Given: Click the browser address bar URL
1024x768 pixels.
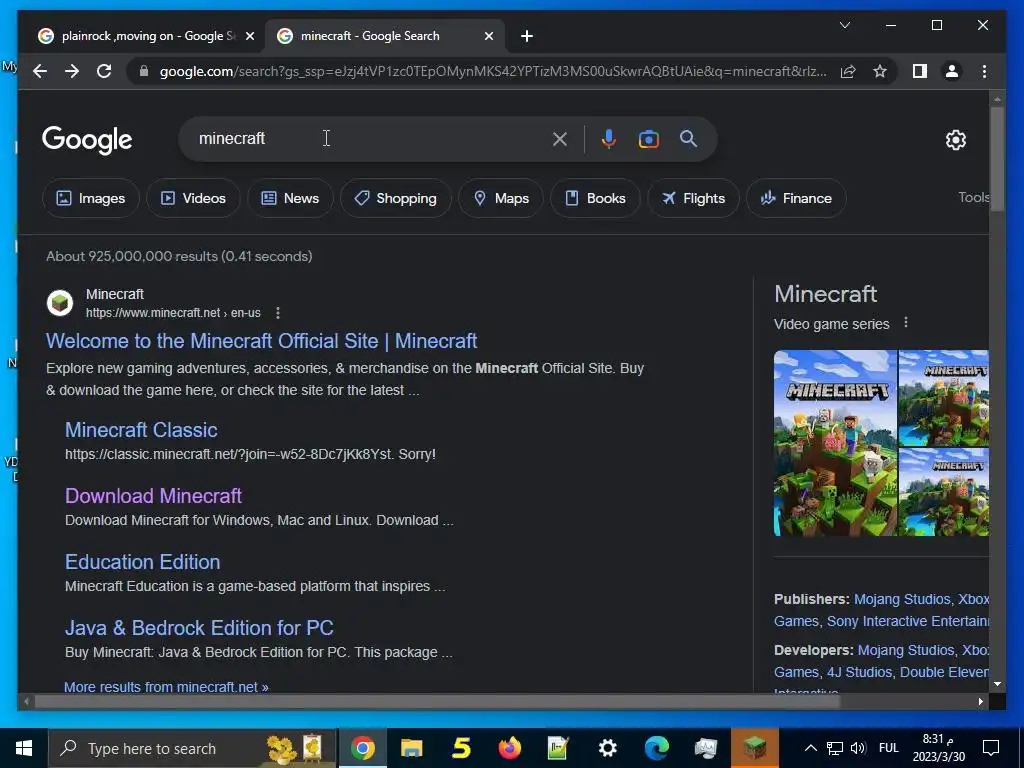Looking at the screenshot, I should (x=493, y=71).
